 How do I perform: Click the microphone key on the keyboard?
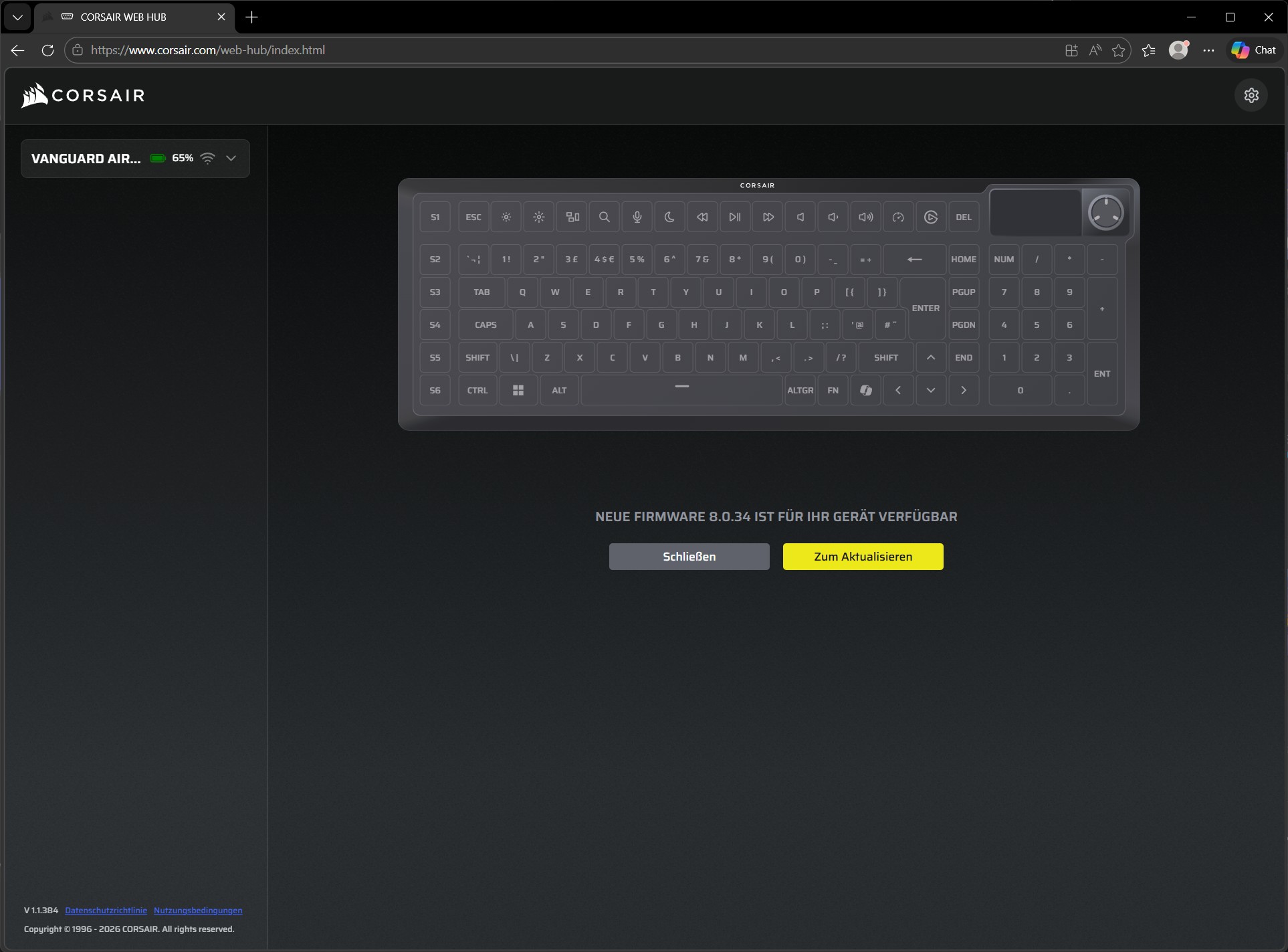click(637, 217)
